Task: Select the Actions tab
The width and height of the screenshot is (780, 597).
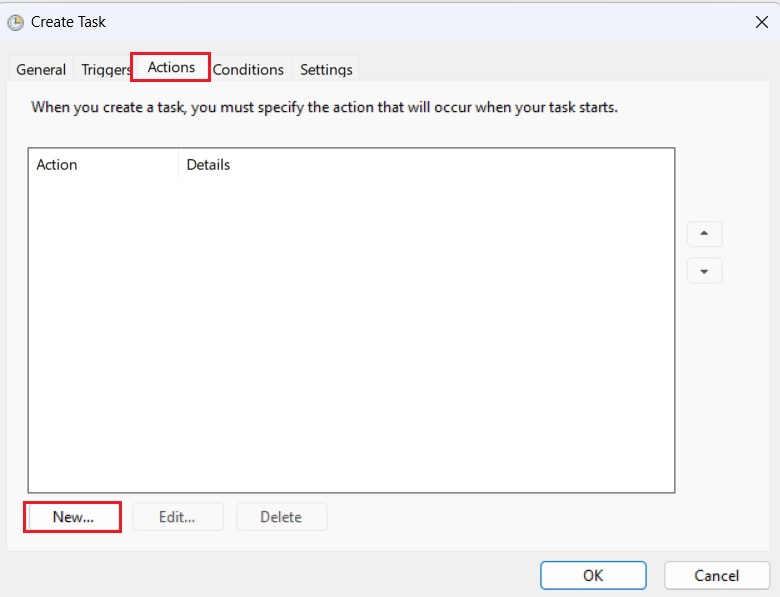Action: [x=171, y=67]
